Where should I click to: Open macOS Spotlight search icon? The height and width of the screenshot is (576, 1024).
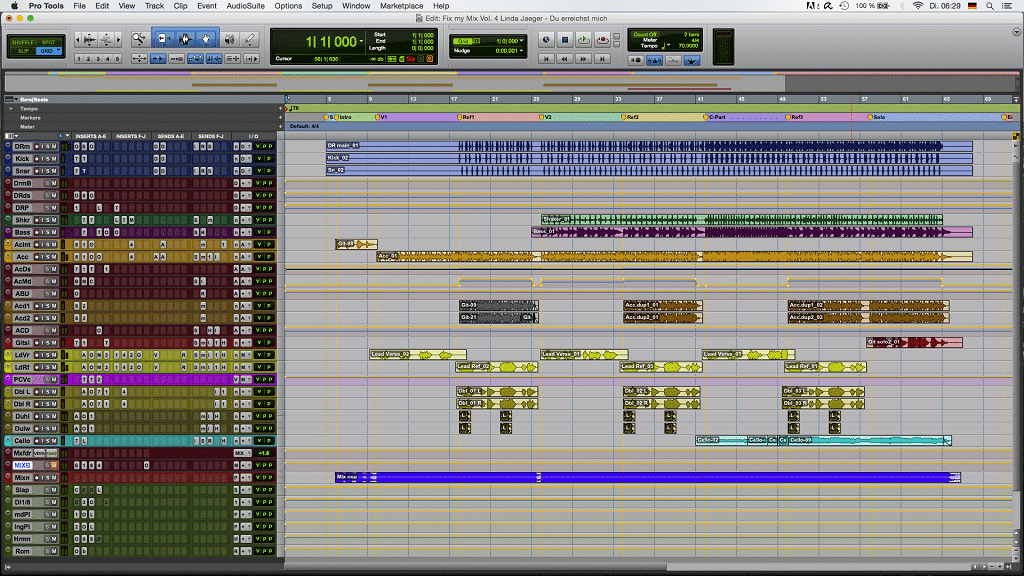(x=990, y=6)
